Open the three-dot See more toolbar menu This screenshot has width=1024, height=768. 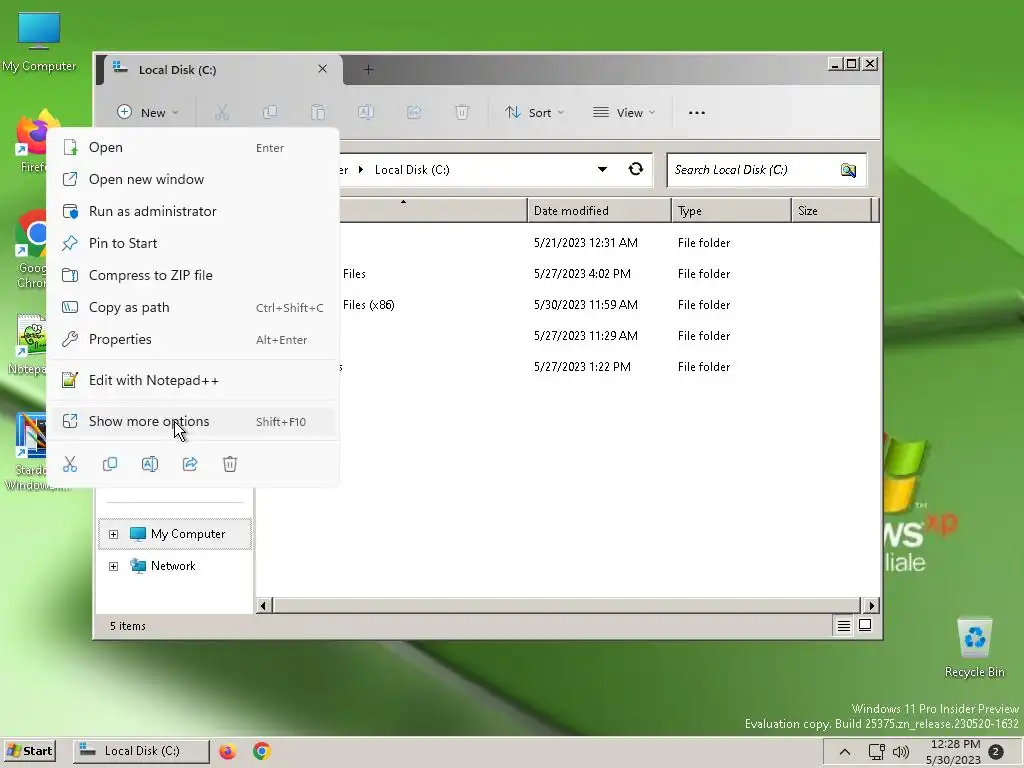[697, 112]
